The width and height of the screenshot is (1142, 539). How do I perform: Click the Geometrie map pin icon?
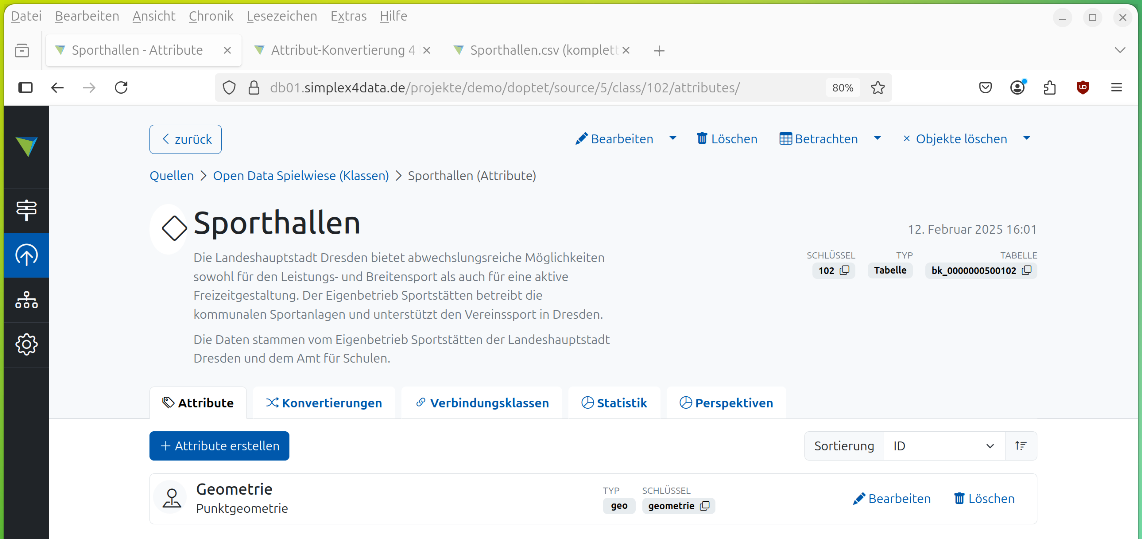pos(171,499)
